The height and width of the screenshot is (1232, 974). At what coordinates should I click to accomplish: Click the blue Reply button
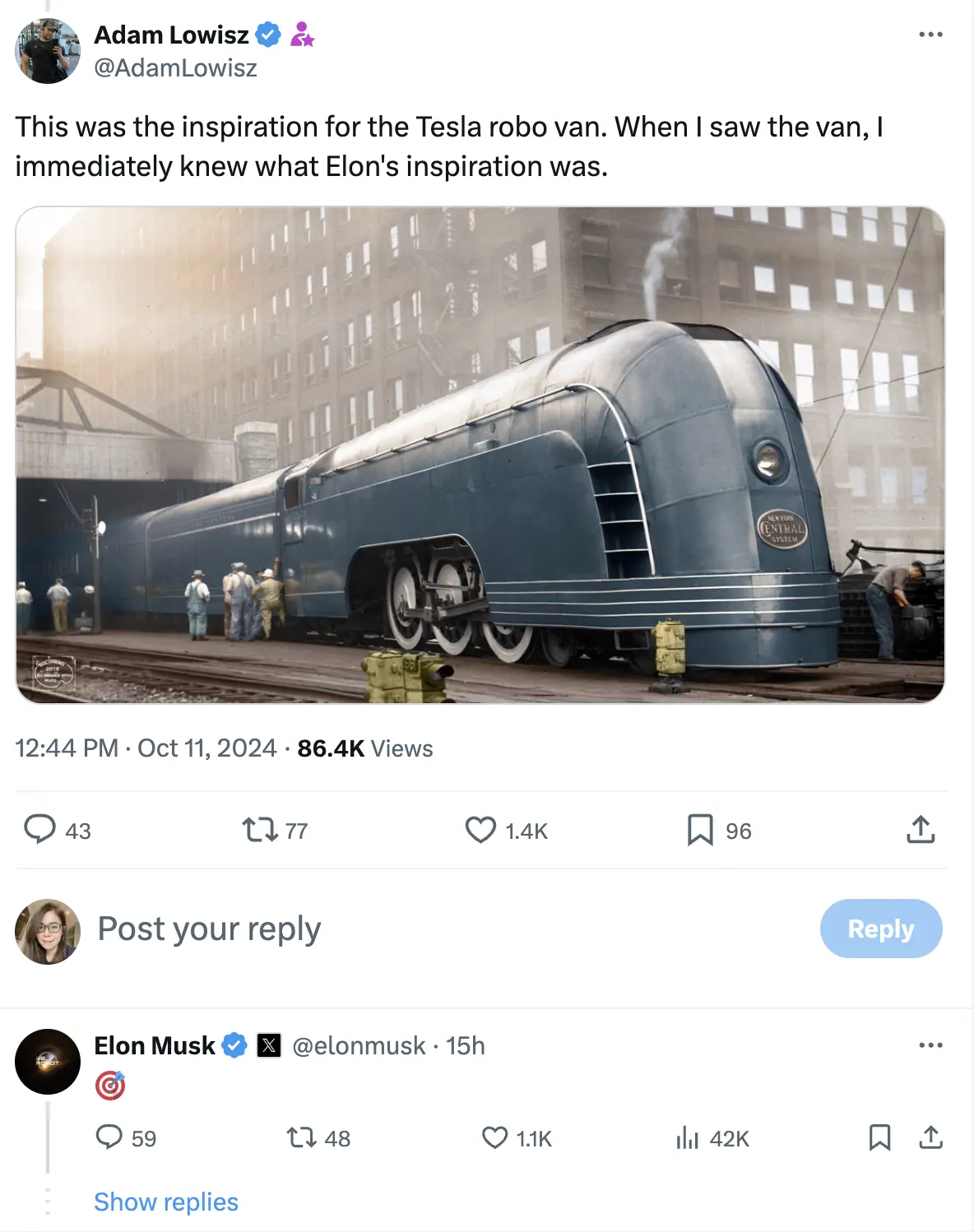(881, 929)
